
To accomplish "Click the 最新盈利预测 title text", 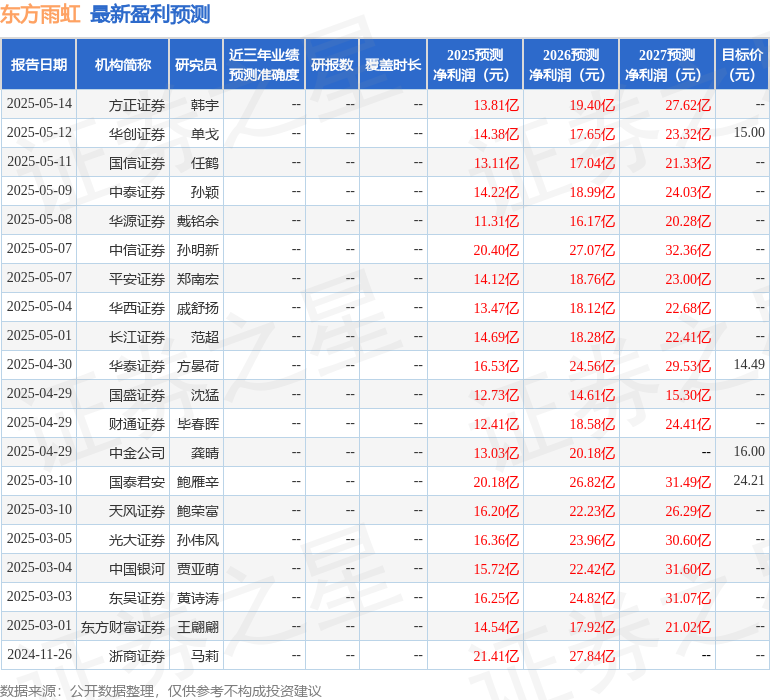I will (150, 14).
